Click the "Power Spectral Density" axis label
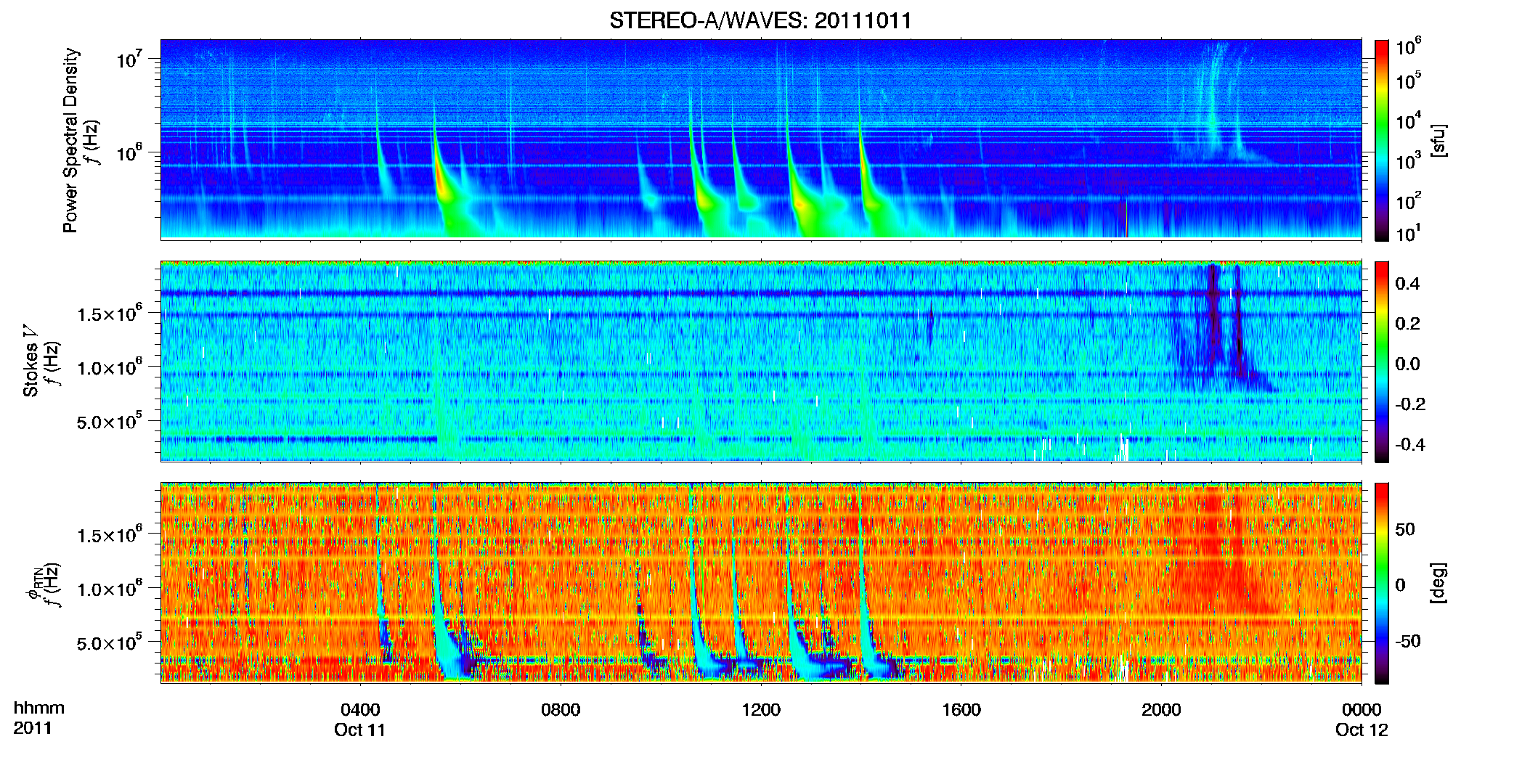 [x=70, y=140]
